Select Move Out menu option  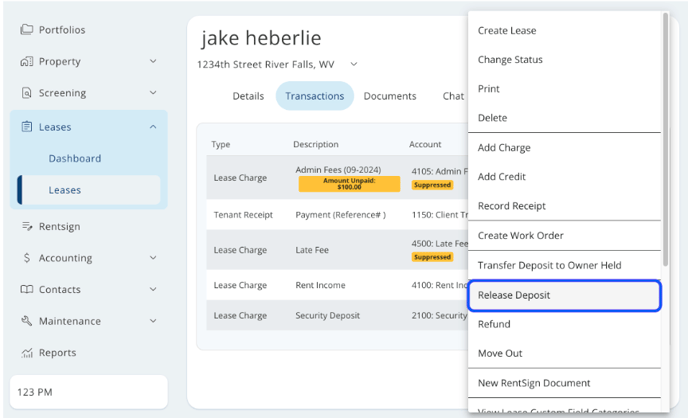tap(500, 353)
